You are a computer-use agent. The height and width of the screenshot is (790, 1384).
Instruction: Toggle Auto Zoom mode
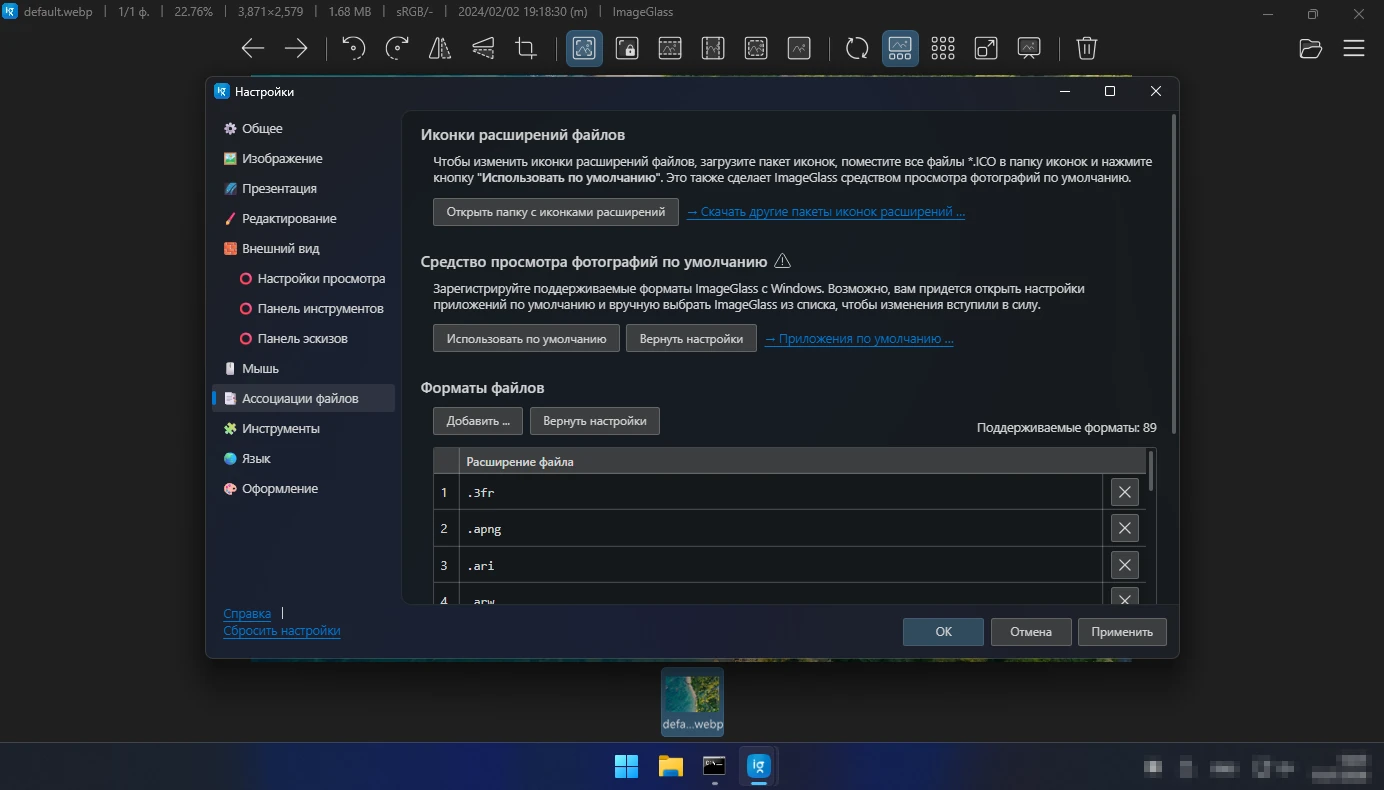tap(584, 48)
